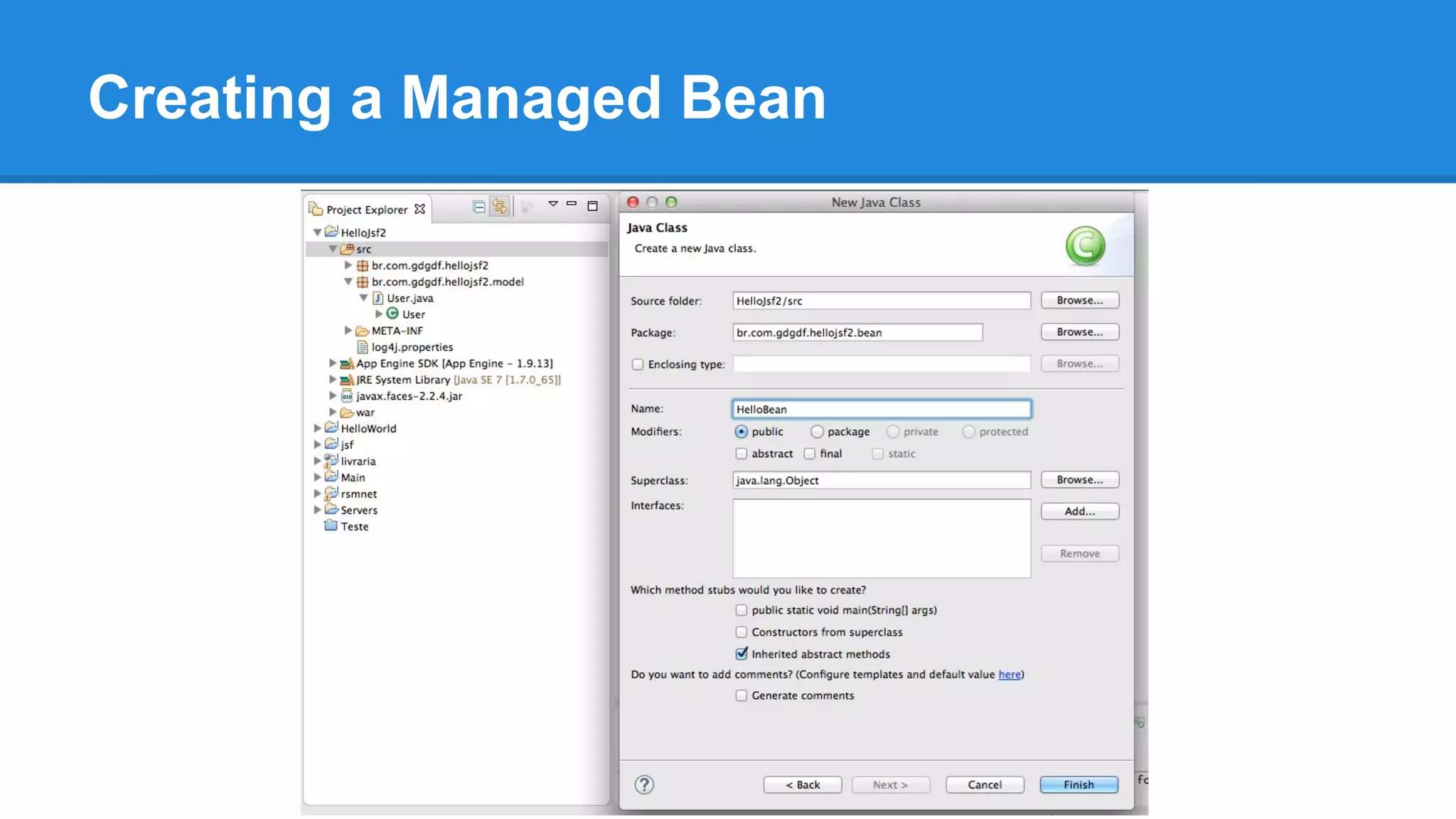1456x819 pixels.
Task: Click the livraria project icon
Action: [x=331, y=461]
